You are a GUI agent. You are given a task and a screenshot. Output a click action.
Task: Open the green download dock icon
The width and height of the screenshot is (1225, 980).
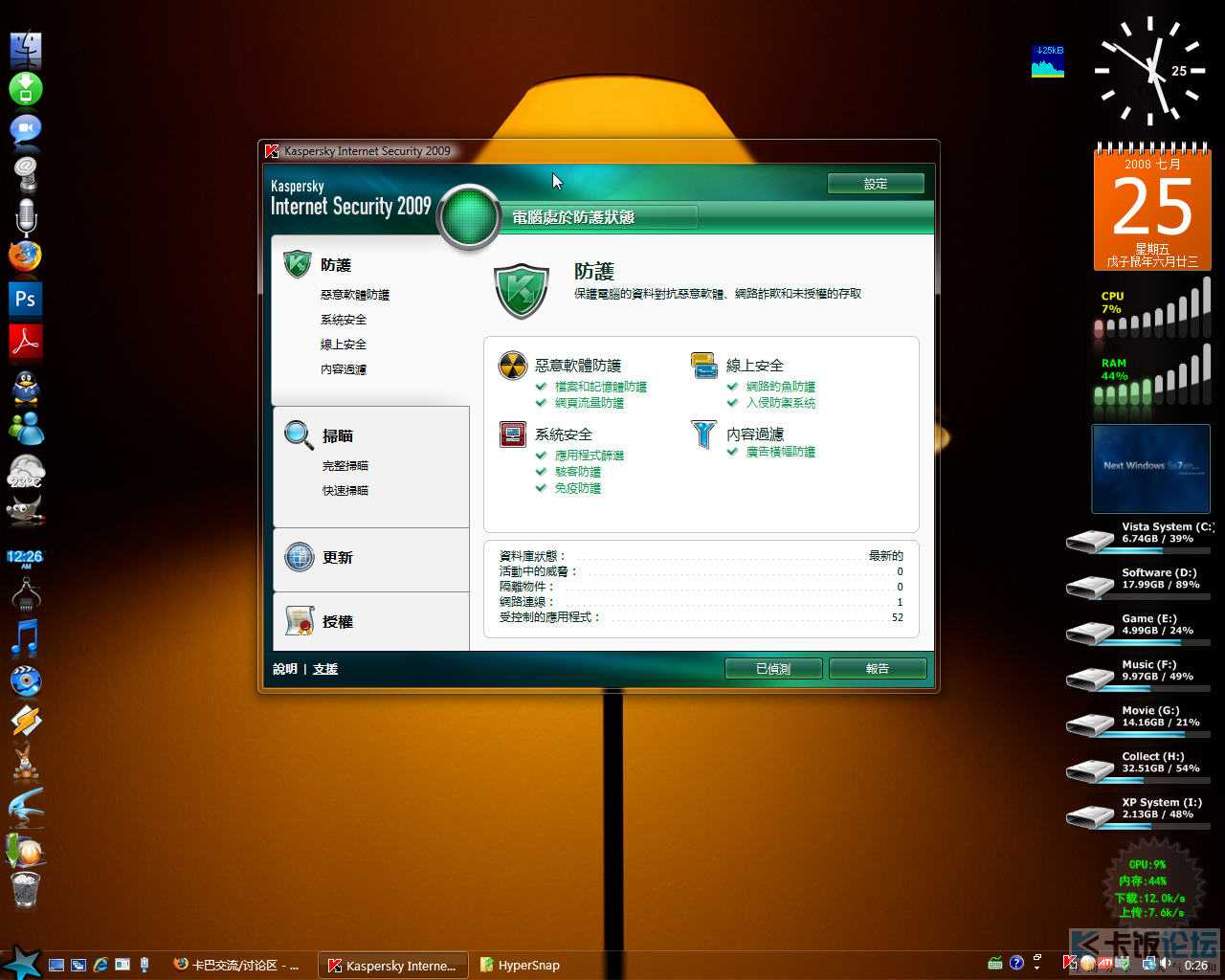click(x=26, y=89)
